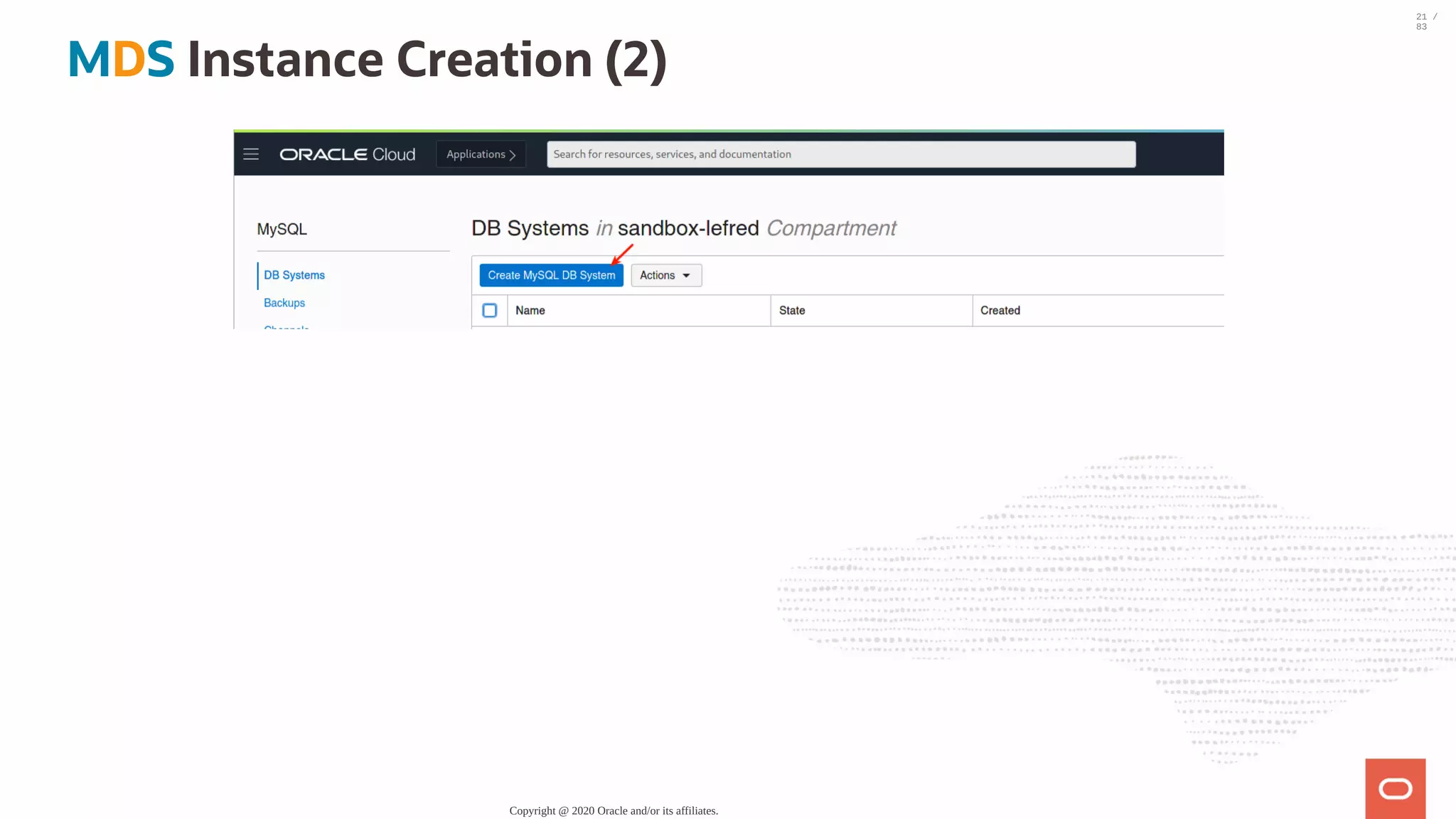1456x819 pixels.
Task: Click the MDS Instance Creation title
Action: 368,60
